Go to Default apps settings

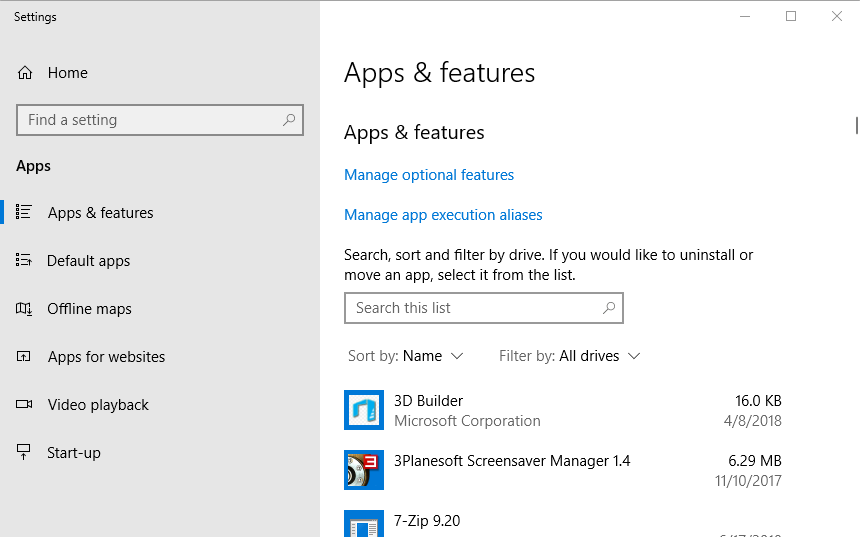(160, 261)
